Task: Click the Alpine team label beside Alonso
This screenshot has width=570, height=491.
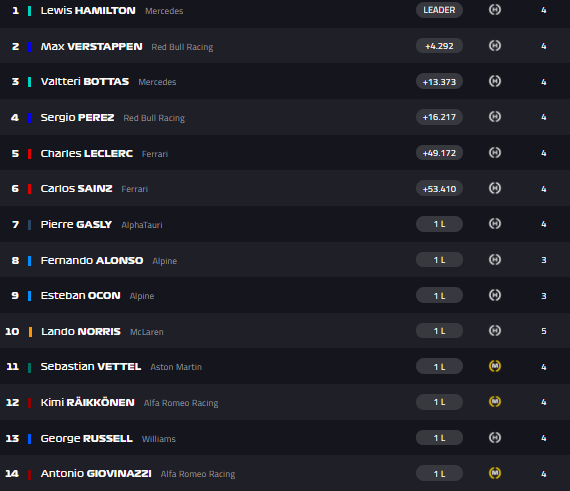Action: pyautogui.click(x=165, y=261)
